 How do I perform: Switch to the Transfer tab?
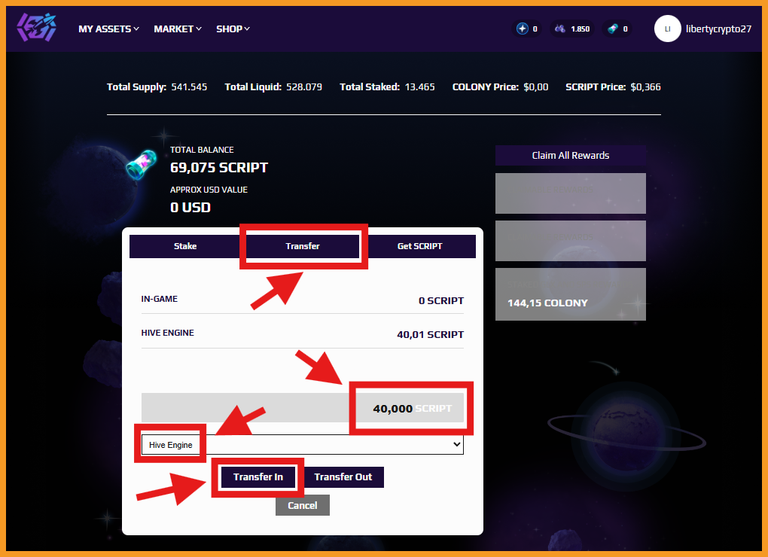pos(303,246)
